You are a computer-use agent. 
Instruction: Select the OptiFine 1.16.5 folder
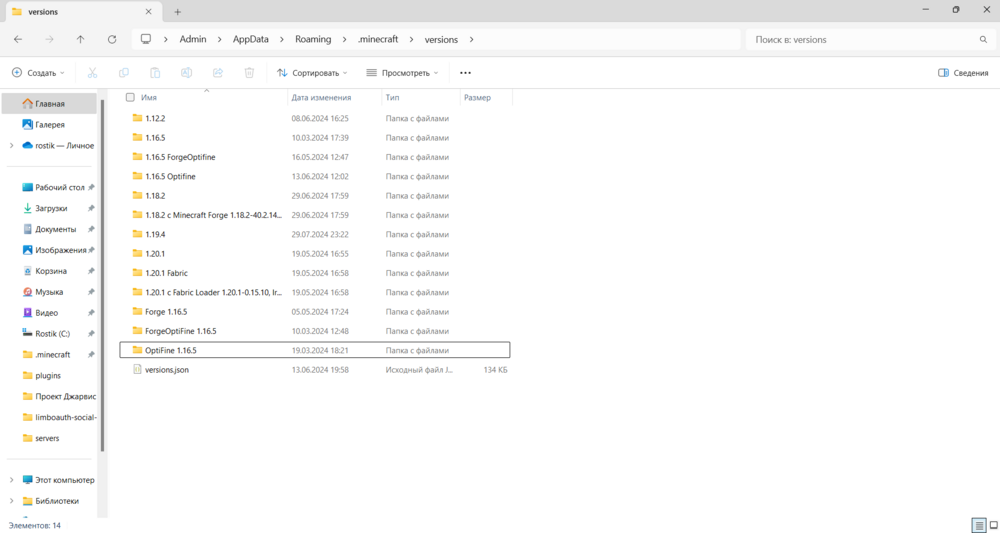coord(314,350)
